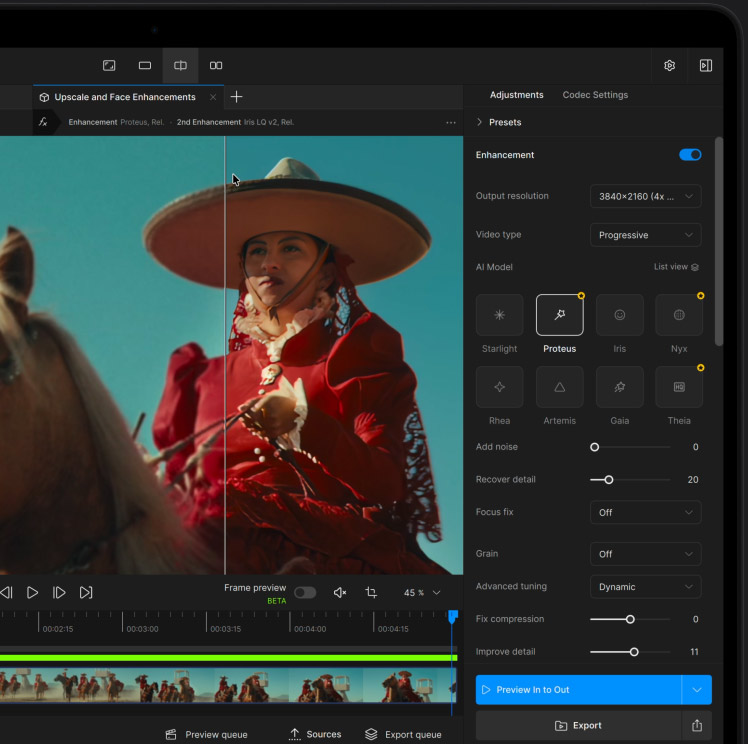Select the Nyx AI model
748x744 pixels.
tap(679, 315)
